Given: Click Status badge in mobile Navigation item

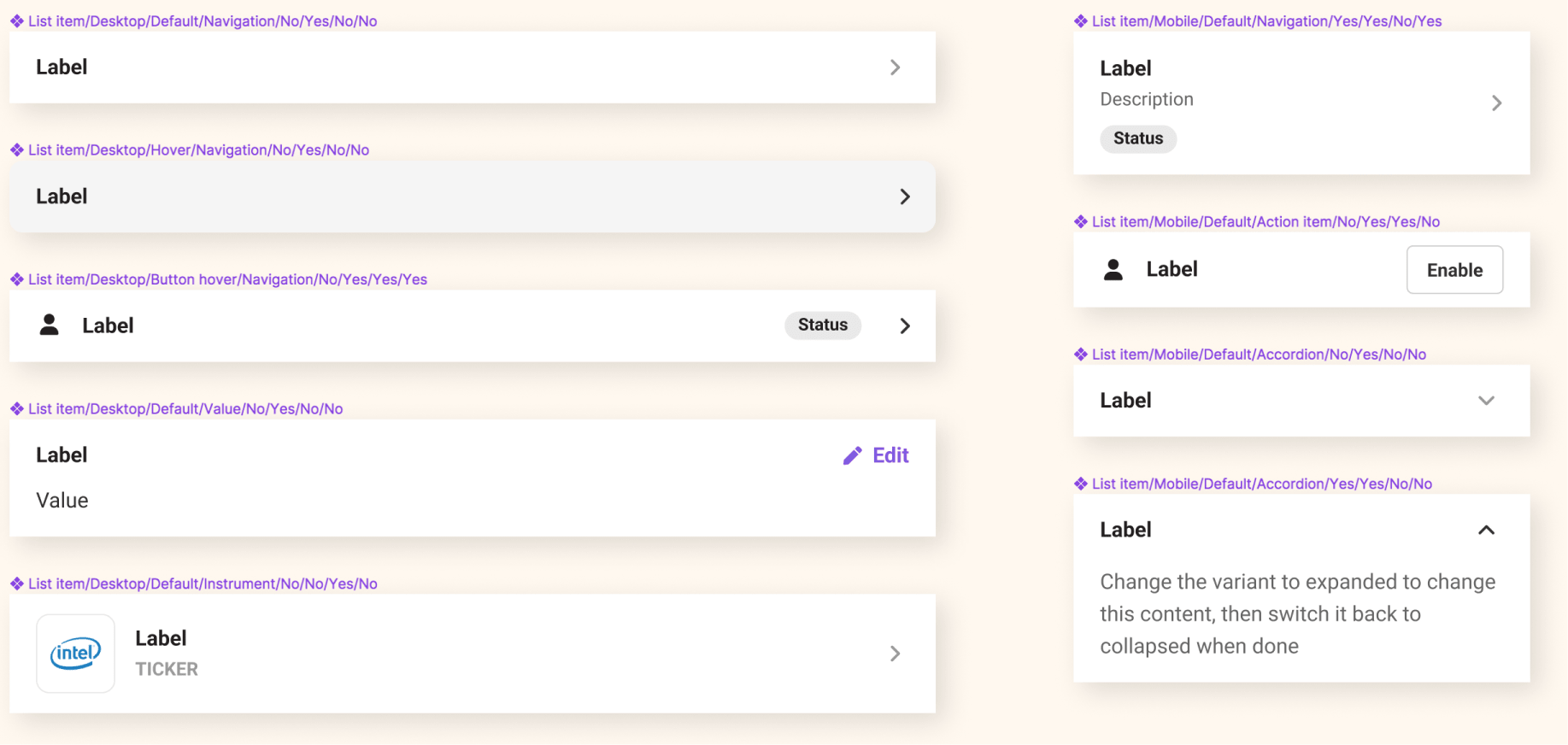Looking at the screenshot, I should click(x=1138, y=138).
